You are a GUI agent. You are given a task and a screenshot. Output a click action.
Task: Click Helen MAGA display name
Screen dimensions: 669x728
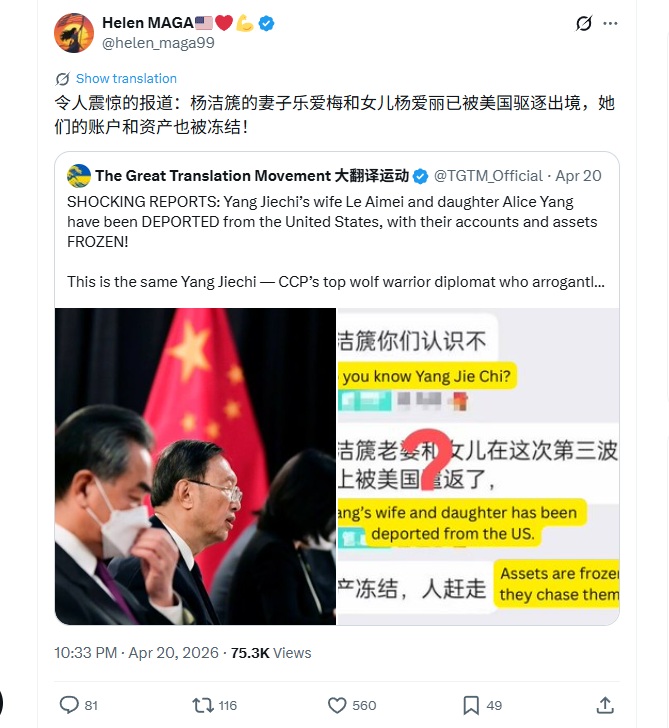click(x=148, y=22)
